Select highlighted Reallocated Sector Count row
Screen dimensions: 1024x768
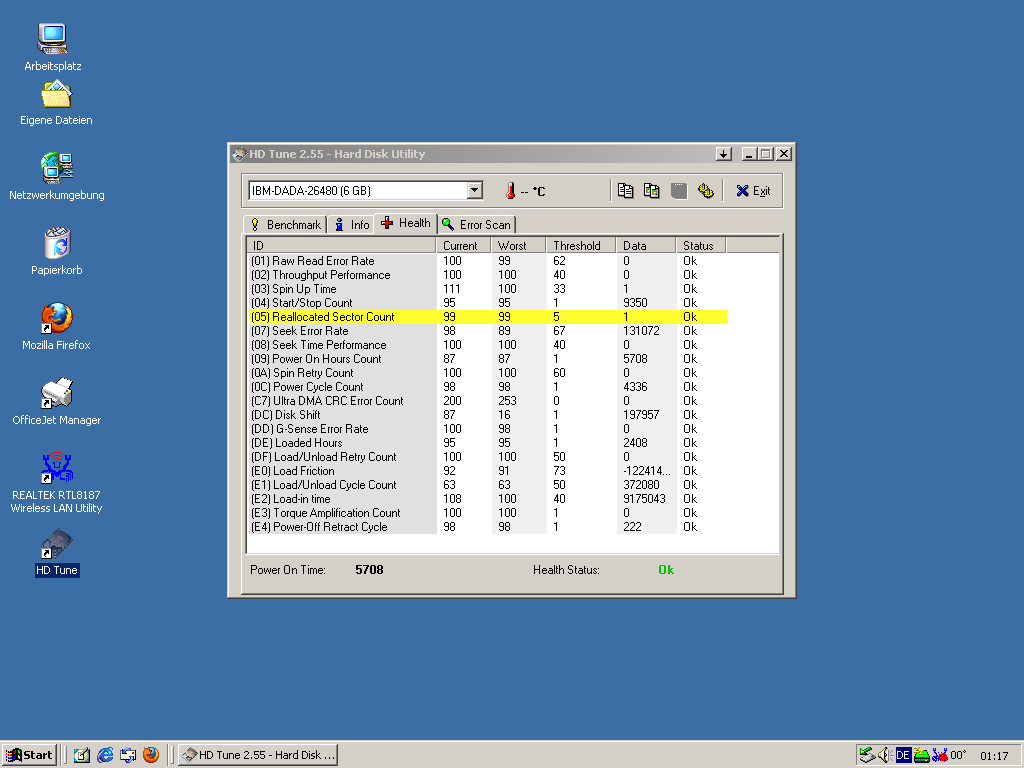487,317
